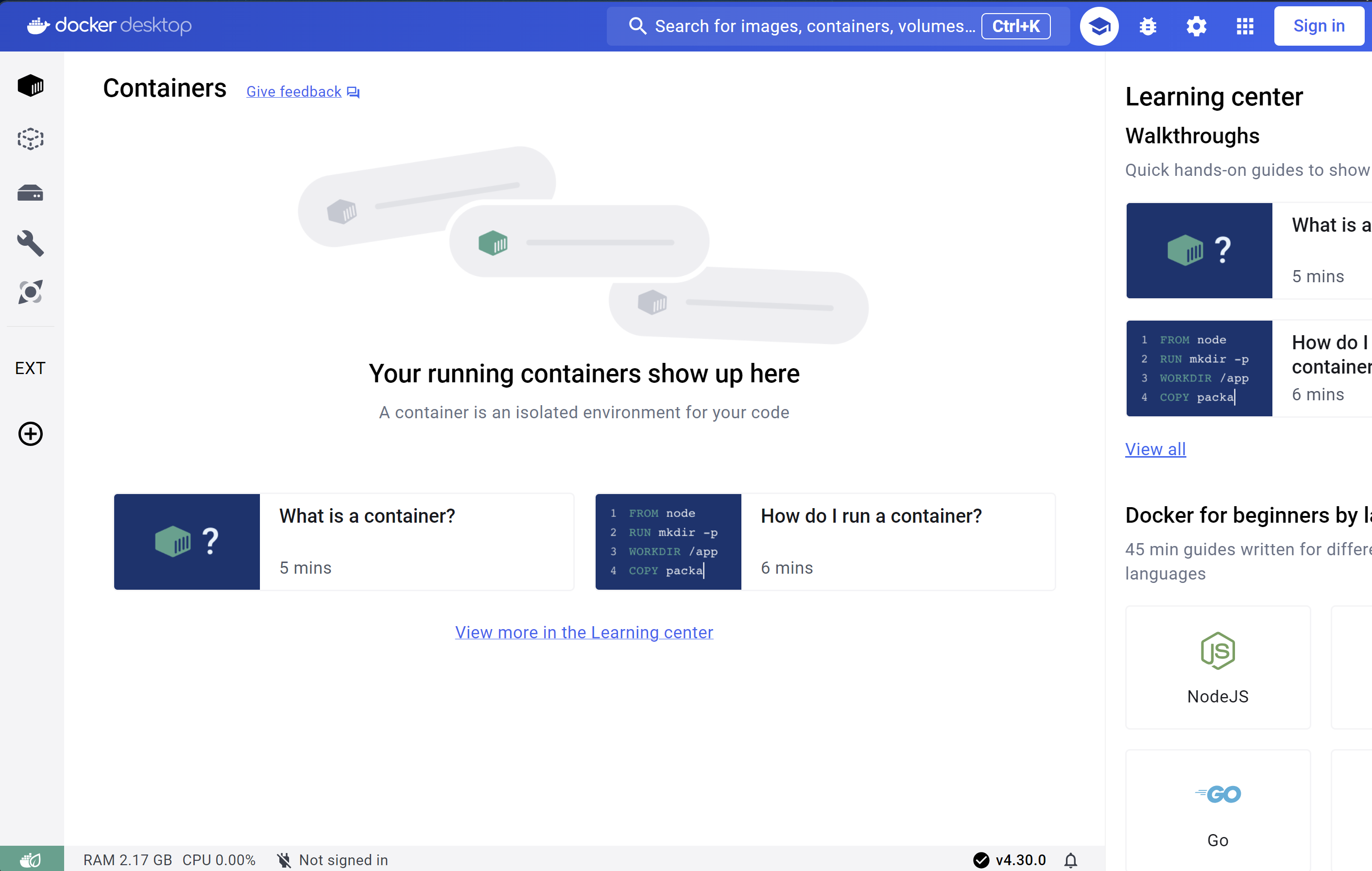
Task: Open What is a container walkthrough card
Action: (x=343, y=542)
